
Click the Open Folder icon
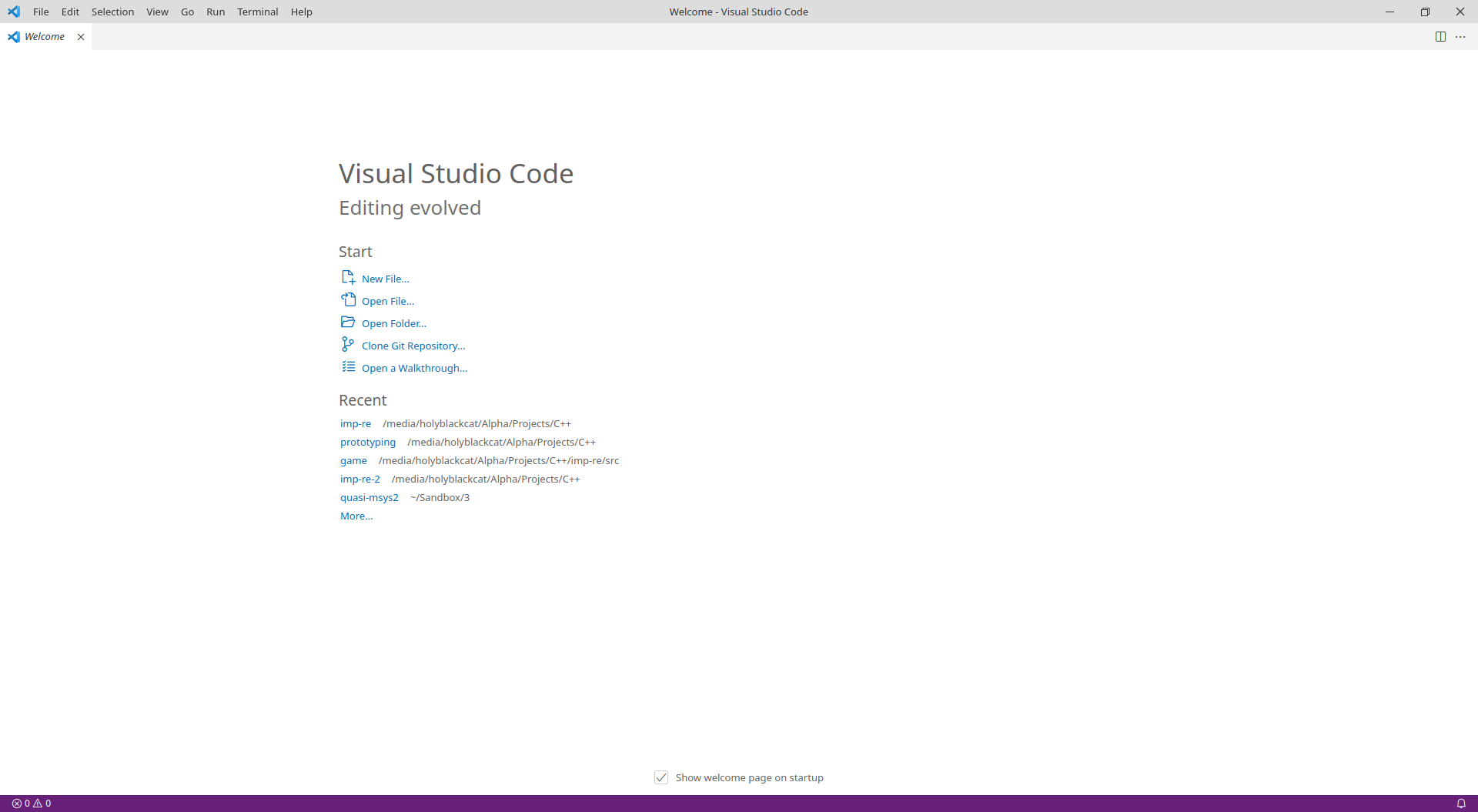click(x=348, y=322)
